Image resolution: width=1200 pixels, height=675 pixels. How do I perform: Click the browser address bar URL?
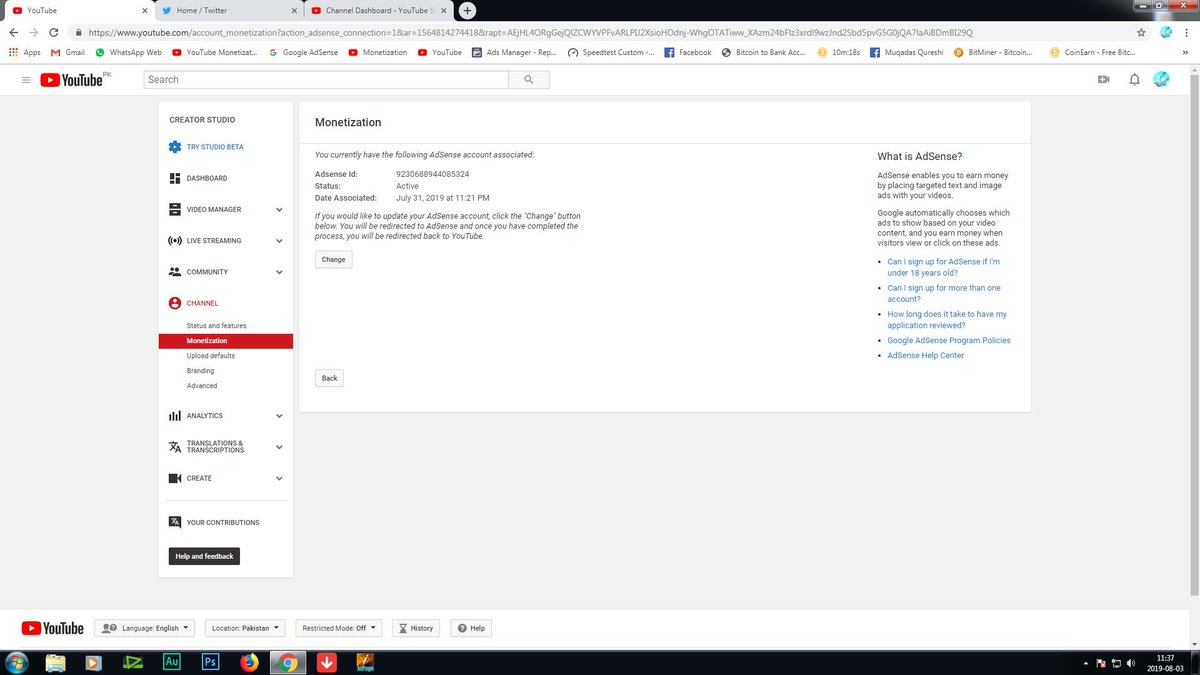(x=530, y=32)
